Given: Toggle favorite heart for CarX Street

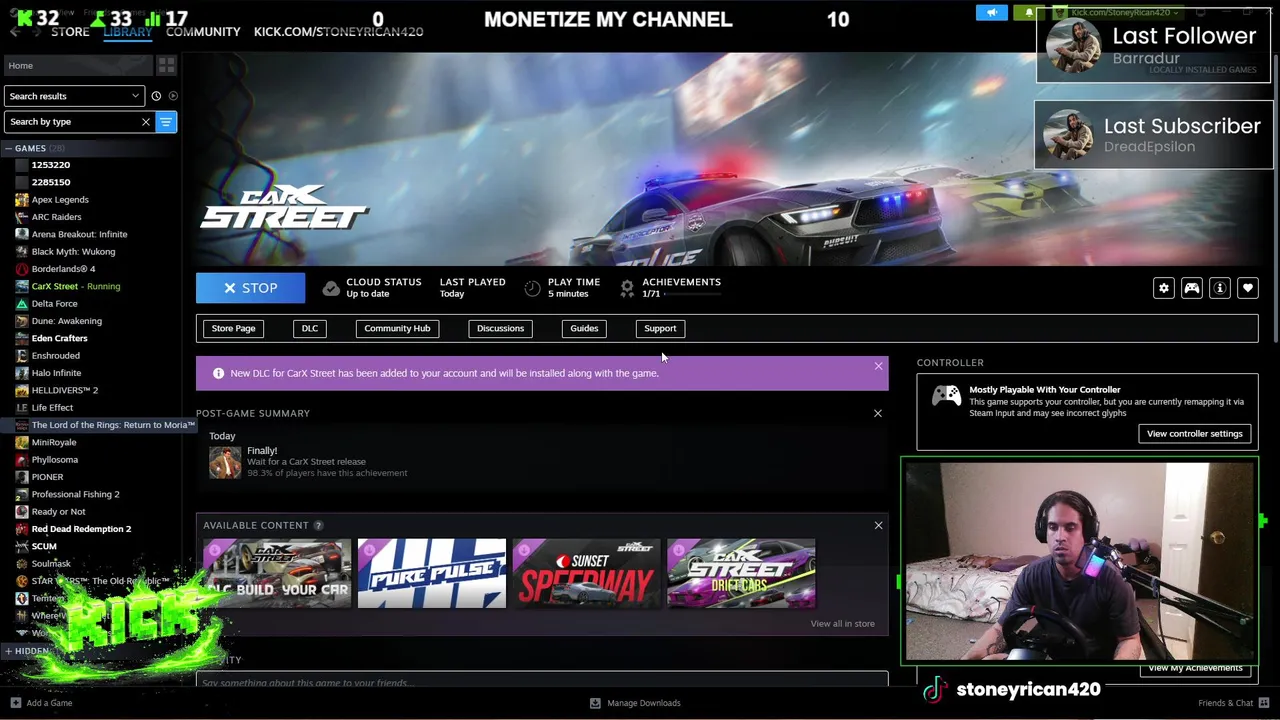Looking at the screenshot, I should [1248, 288].
